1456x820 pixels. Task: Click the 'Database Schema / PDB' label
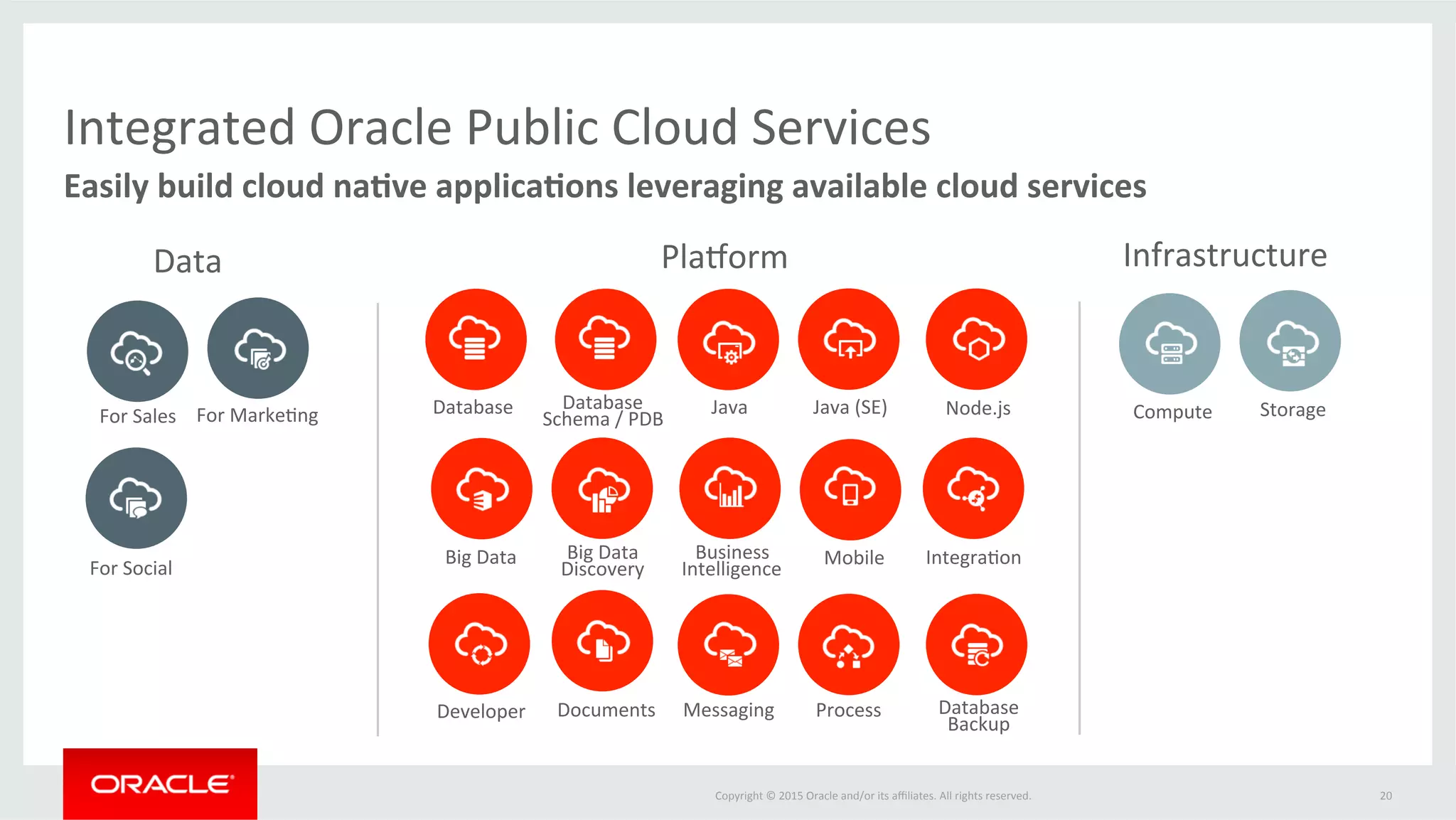click(603, 411)
